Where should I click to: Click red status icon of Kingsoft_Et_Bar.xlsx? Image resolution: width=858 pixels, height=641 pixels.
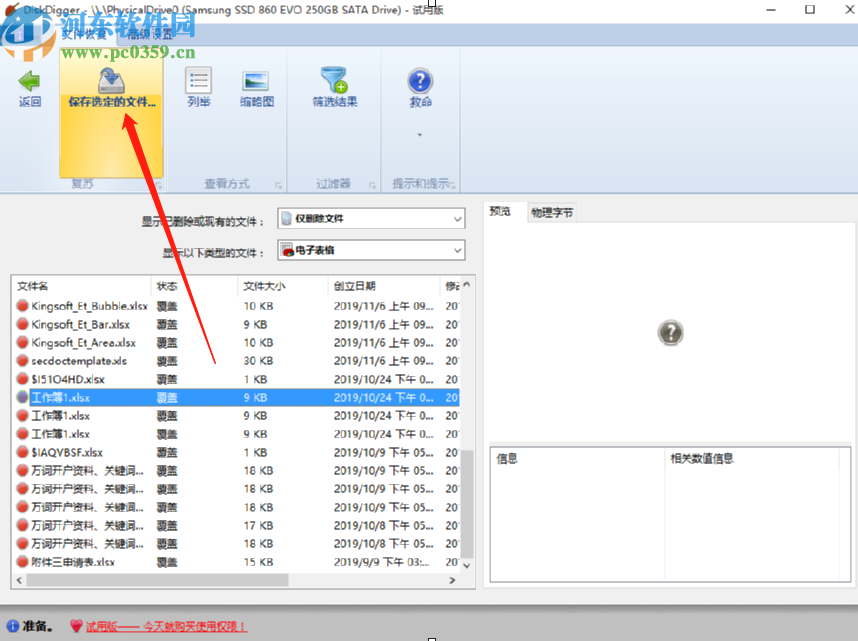[22, 325]
